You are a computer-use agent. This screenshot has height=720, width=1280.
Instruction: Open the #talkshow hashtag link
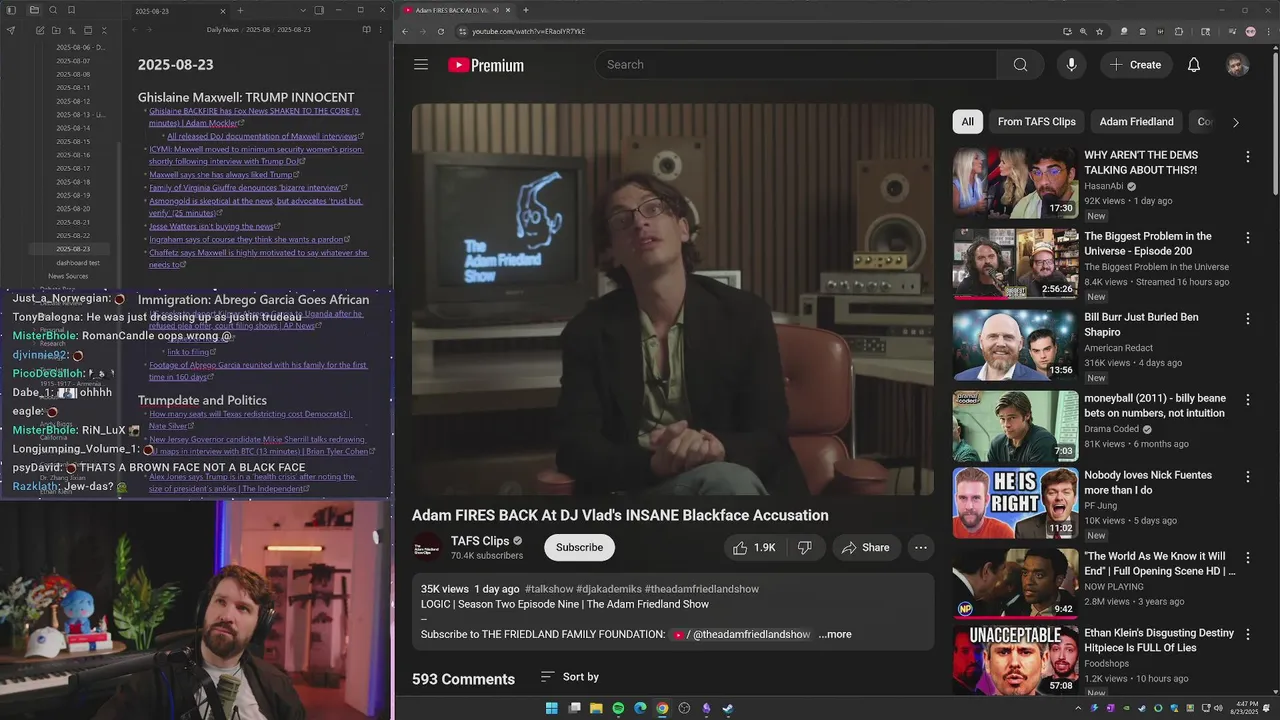pos(549,590)
